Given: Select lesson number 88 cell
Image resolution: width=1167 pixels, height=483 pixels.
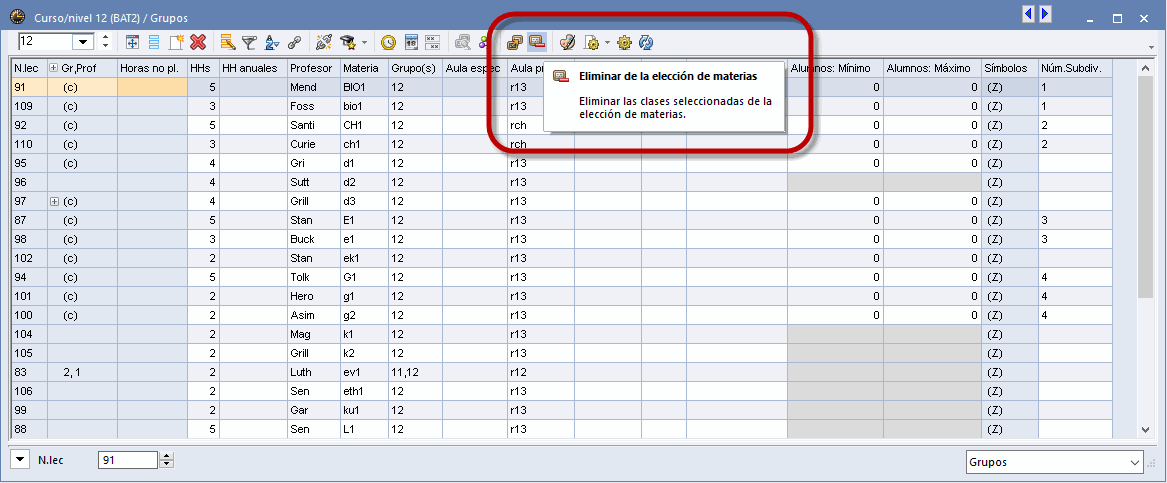Looking at the screenshot, I should click(30, 429).
